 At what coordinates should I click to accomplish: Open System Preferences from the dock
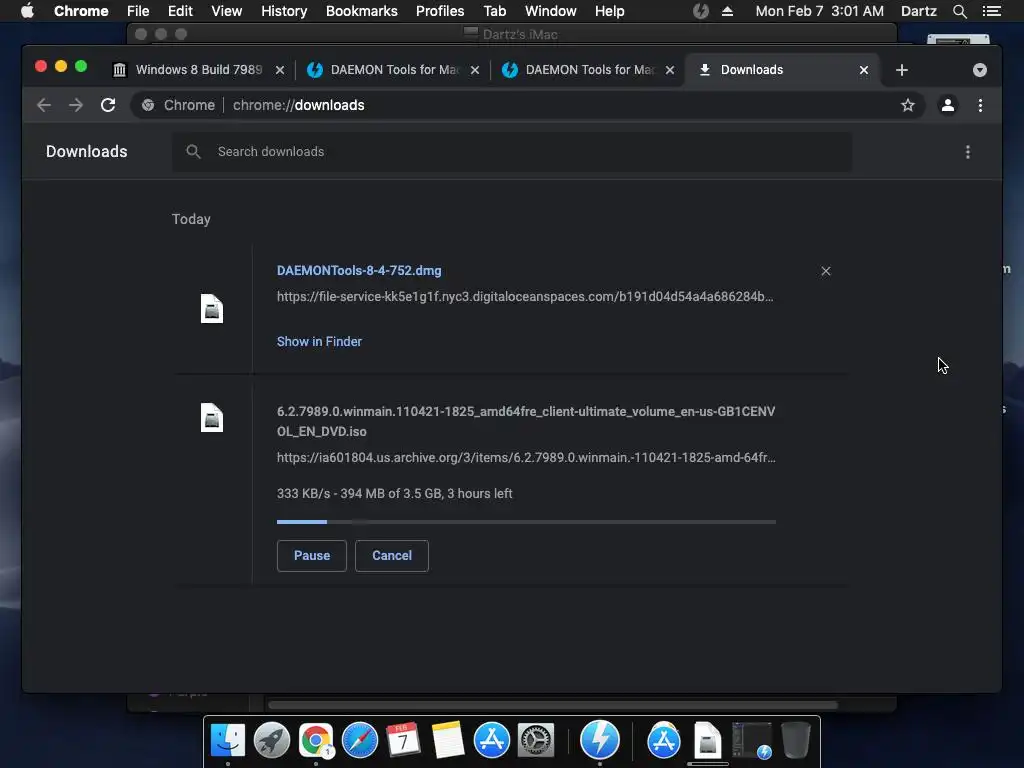(536, 740)
